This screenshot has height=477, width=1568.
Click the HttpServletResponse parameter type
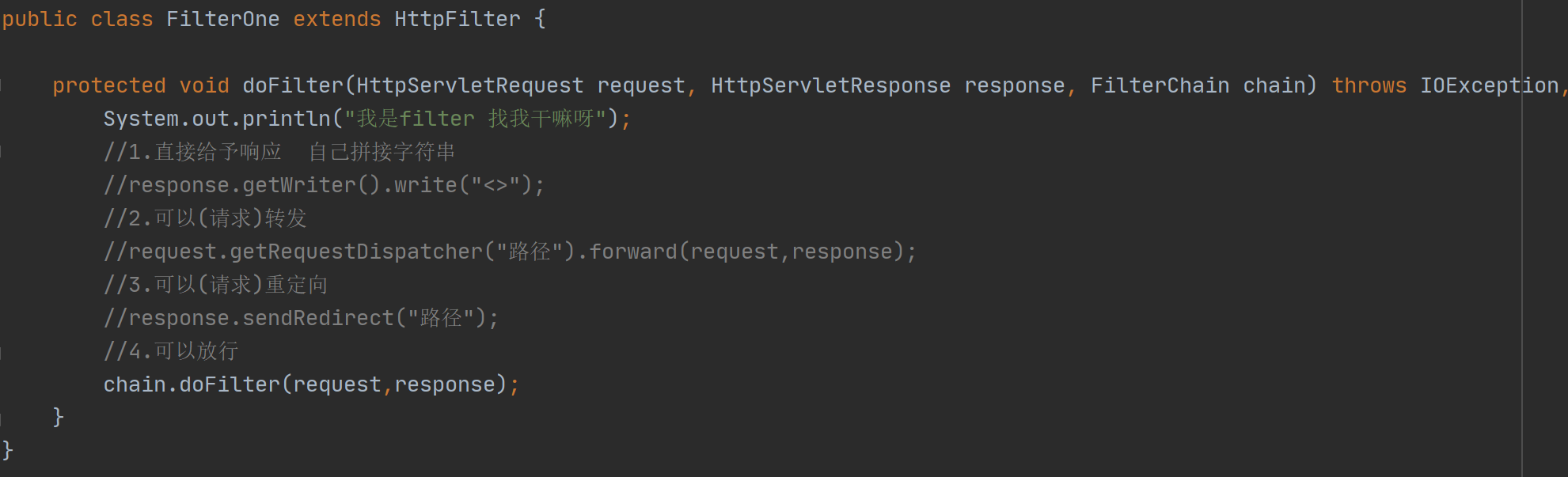click(831, 85)
